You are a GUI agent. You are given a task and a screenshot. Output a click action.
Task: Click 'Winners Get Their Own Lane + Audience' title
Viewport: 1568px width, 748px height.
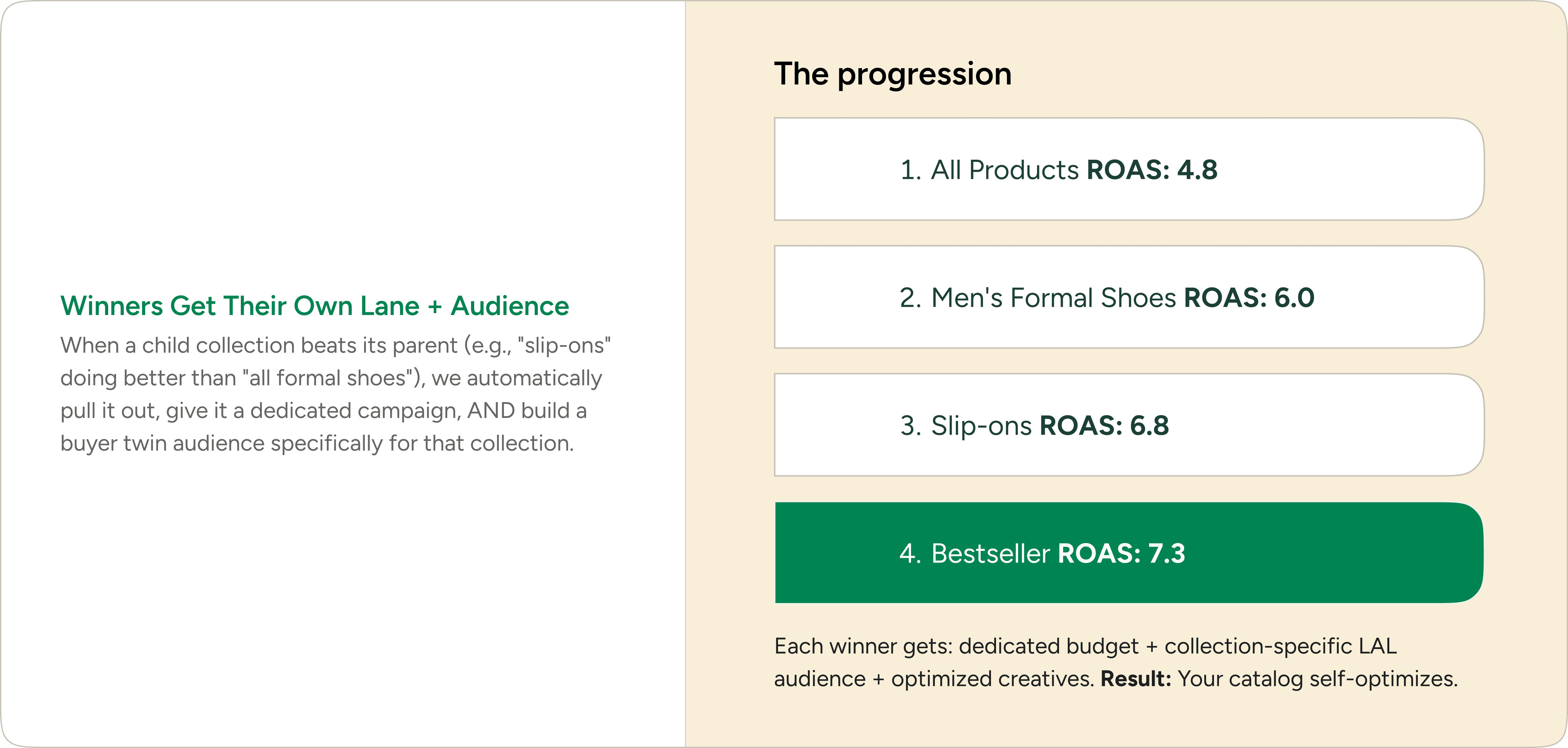(x=314, y=306)
